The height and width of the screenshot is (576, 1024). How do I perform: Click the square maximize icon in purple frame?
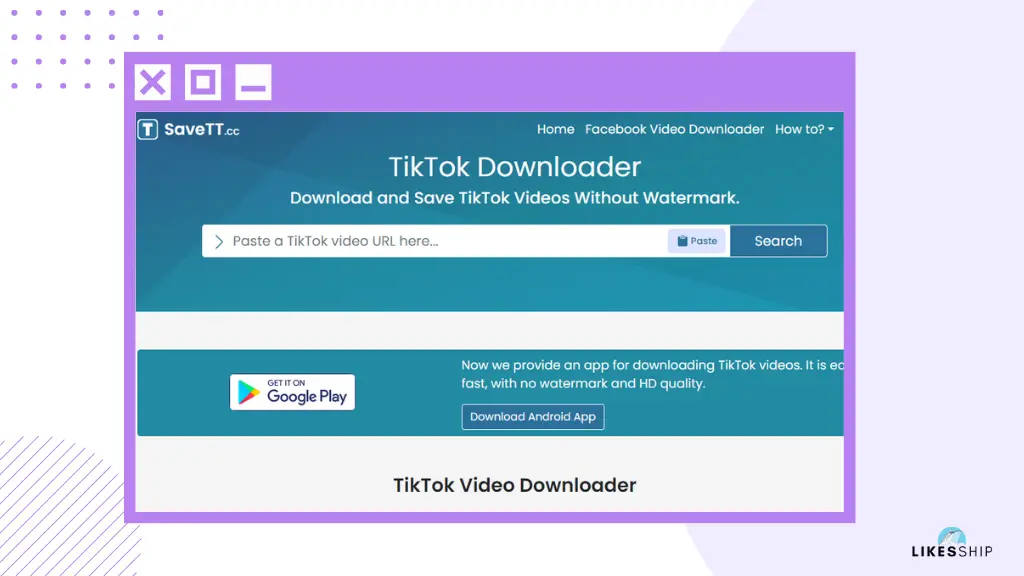pos(202,82)
